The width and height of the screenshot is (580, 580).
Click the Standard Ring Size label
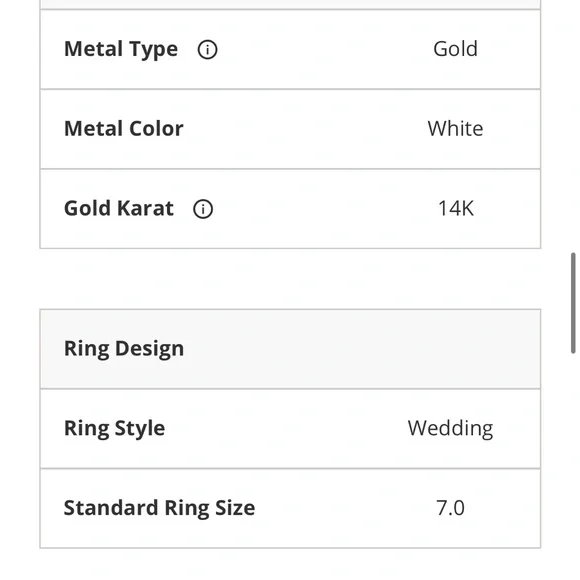(159, 508)
